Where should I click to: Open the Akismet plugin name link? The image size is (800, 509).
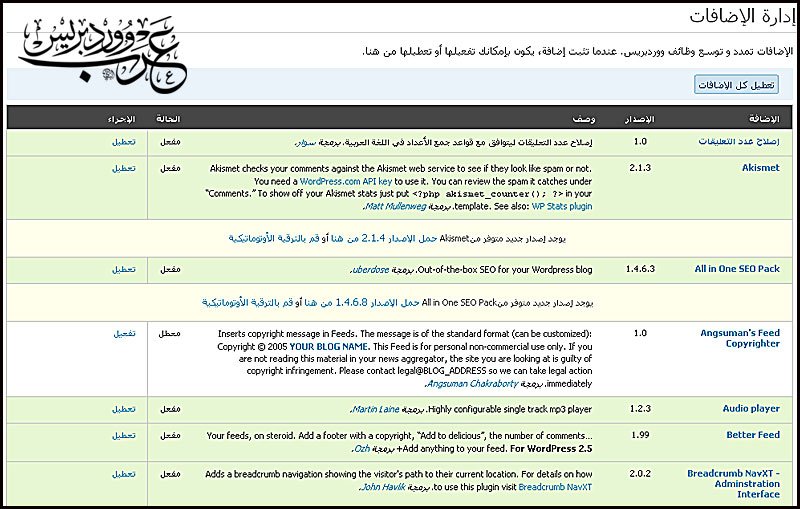coord(761,167)
